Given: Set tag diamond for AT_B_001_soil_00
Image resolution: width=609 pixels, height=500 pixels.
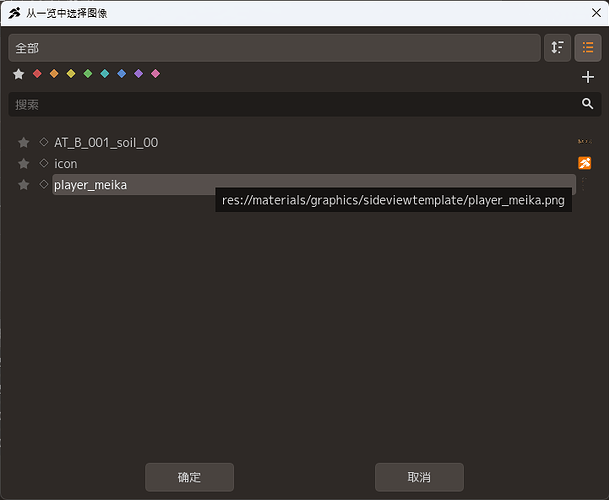Looking at the screenshot, I should (x=44, y=142).
